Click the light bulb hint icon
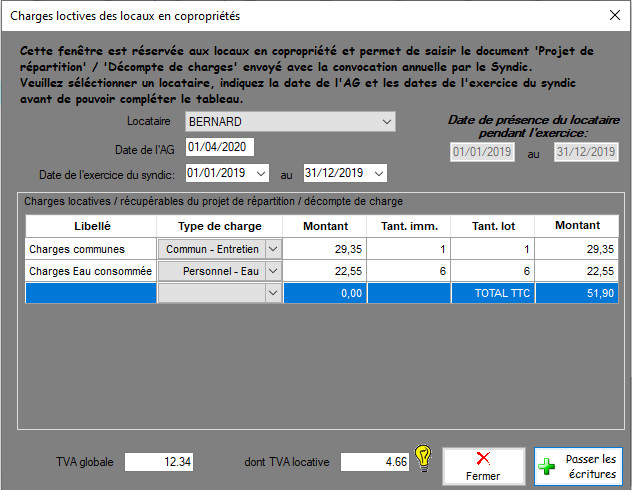Image resolution: width=632 pixels, height=490 pixels. click(423, 459)
